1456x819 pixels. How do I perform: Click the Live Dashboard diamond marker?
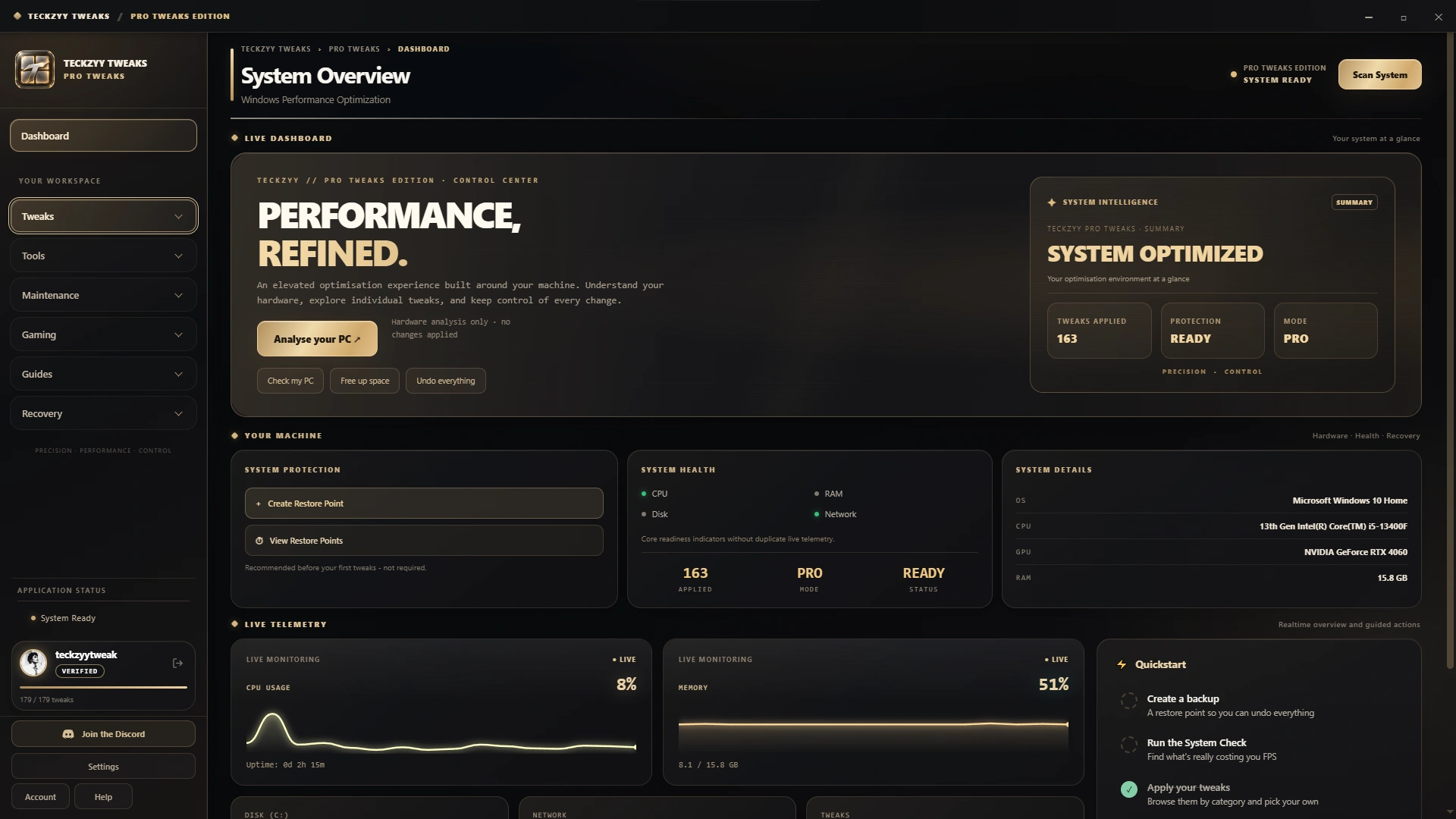(235, 138)
